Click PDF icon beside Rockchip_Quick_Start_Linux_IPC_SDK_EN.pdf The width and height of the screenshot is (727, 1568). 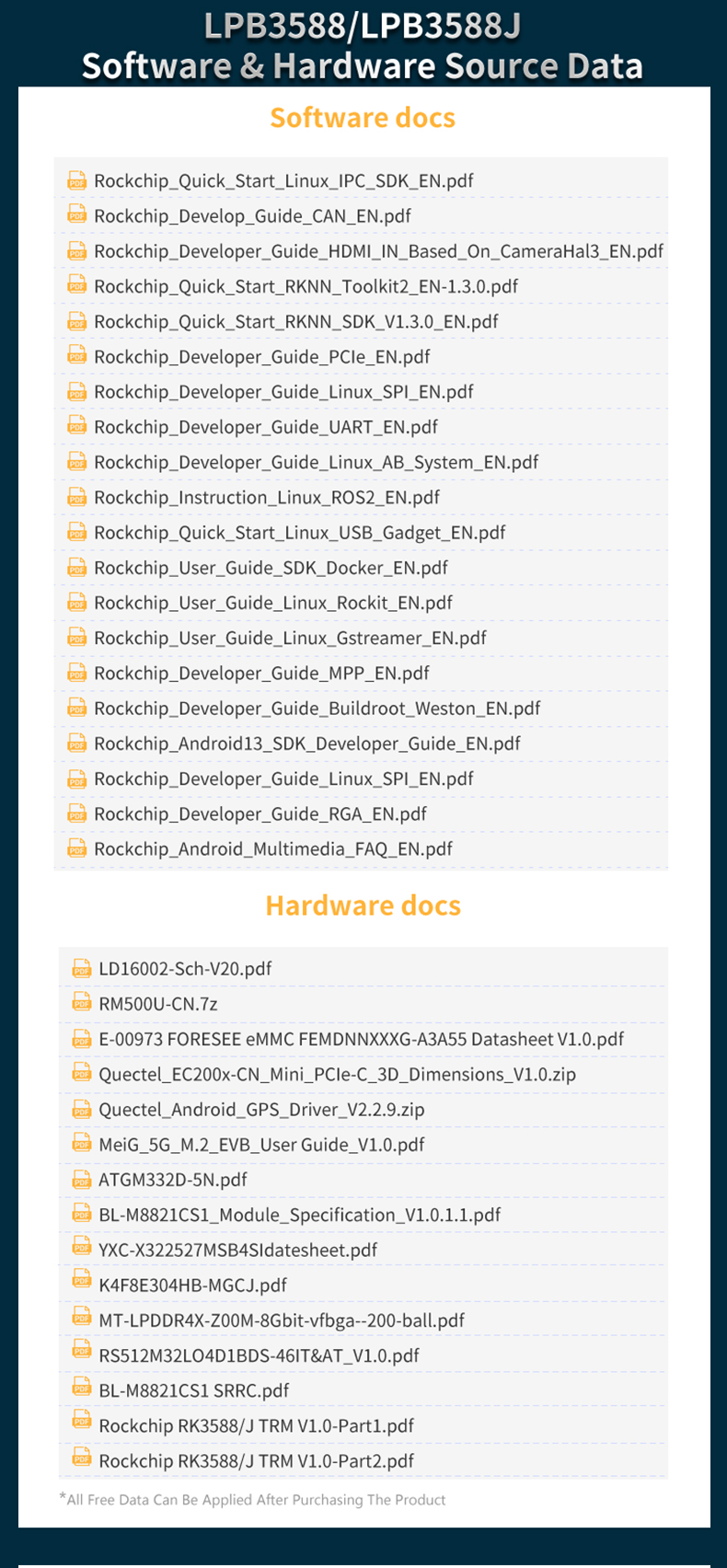(76, 180)
